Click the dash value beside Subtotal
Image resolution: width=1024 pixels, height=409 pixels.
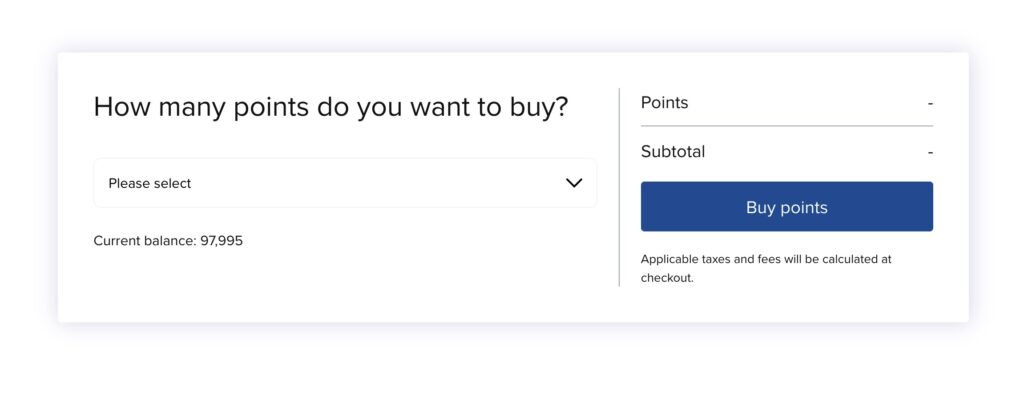coord(930,152)
